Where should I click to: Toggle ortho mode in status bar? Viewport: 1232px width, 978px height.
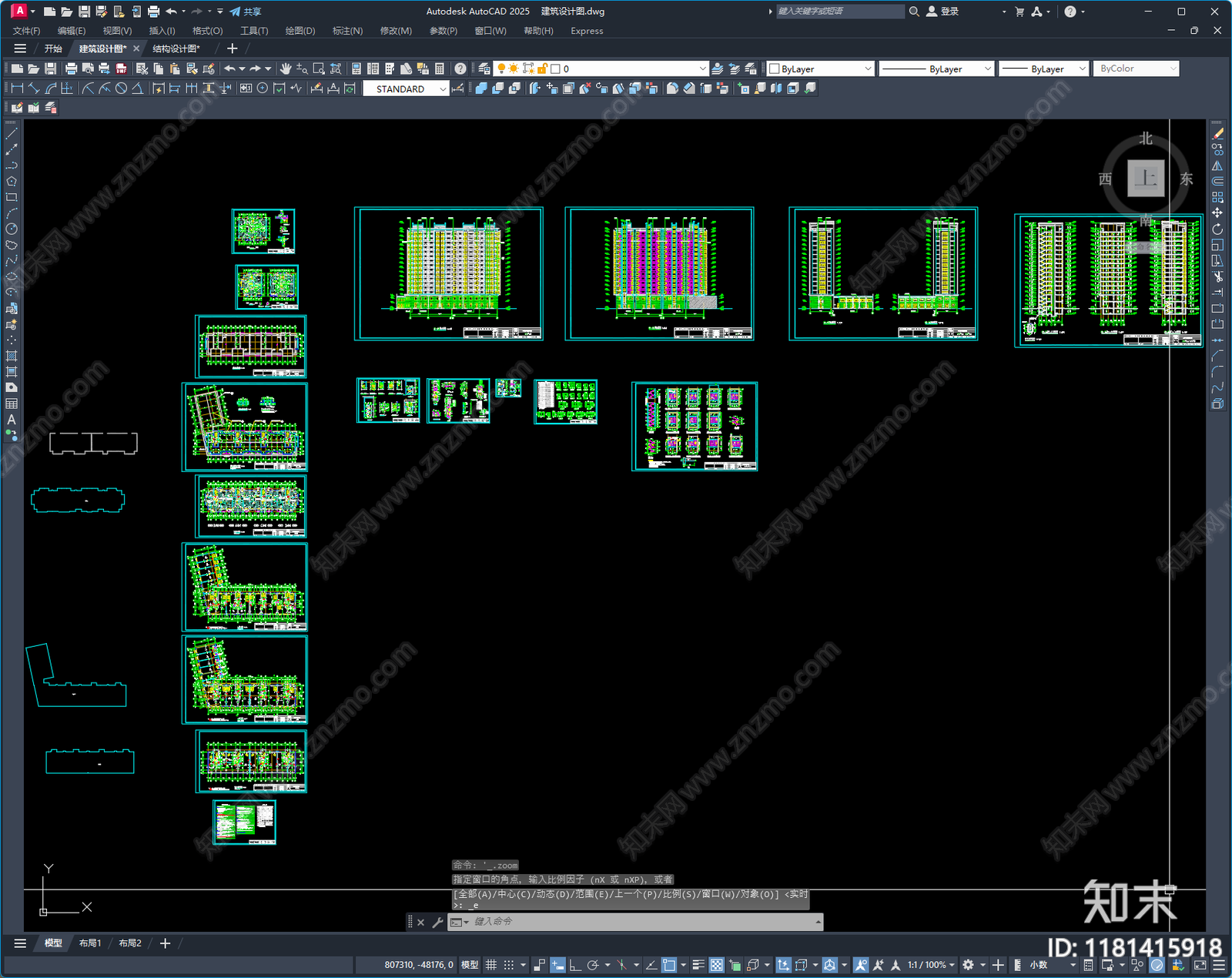point(574,965)
